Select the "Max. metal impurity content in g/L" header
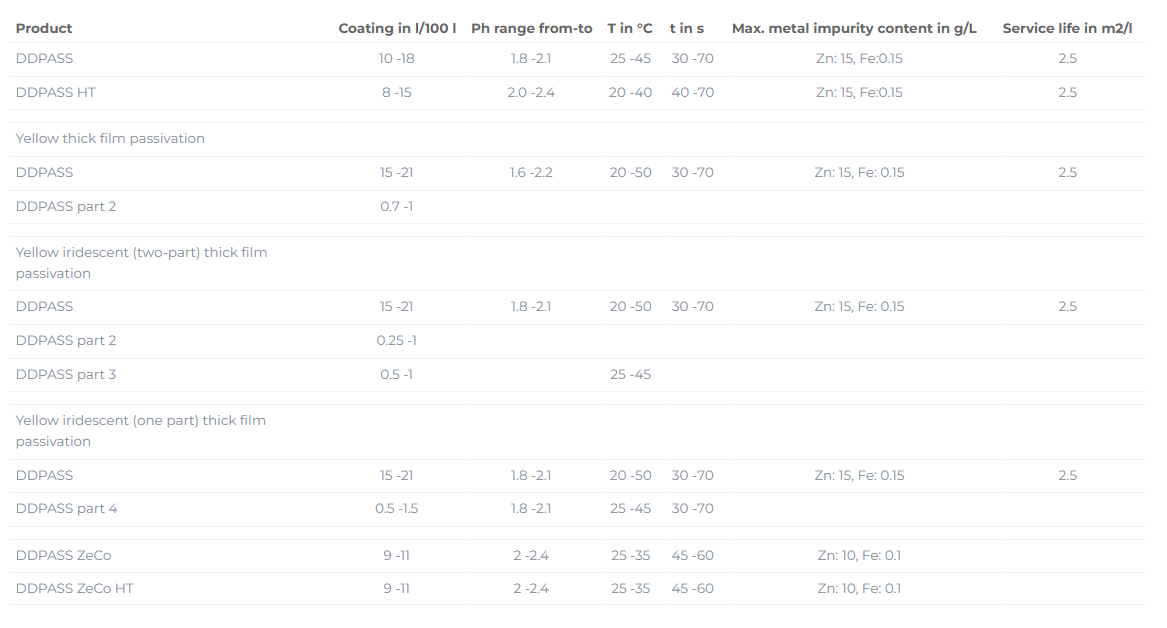The image size is (1167, 628). (854, 28)
